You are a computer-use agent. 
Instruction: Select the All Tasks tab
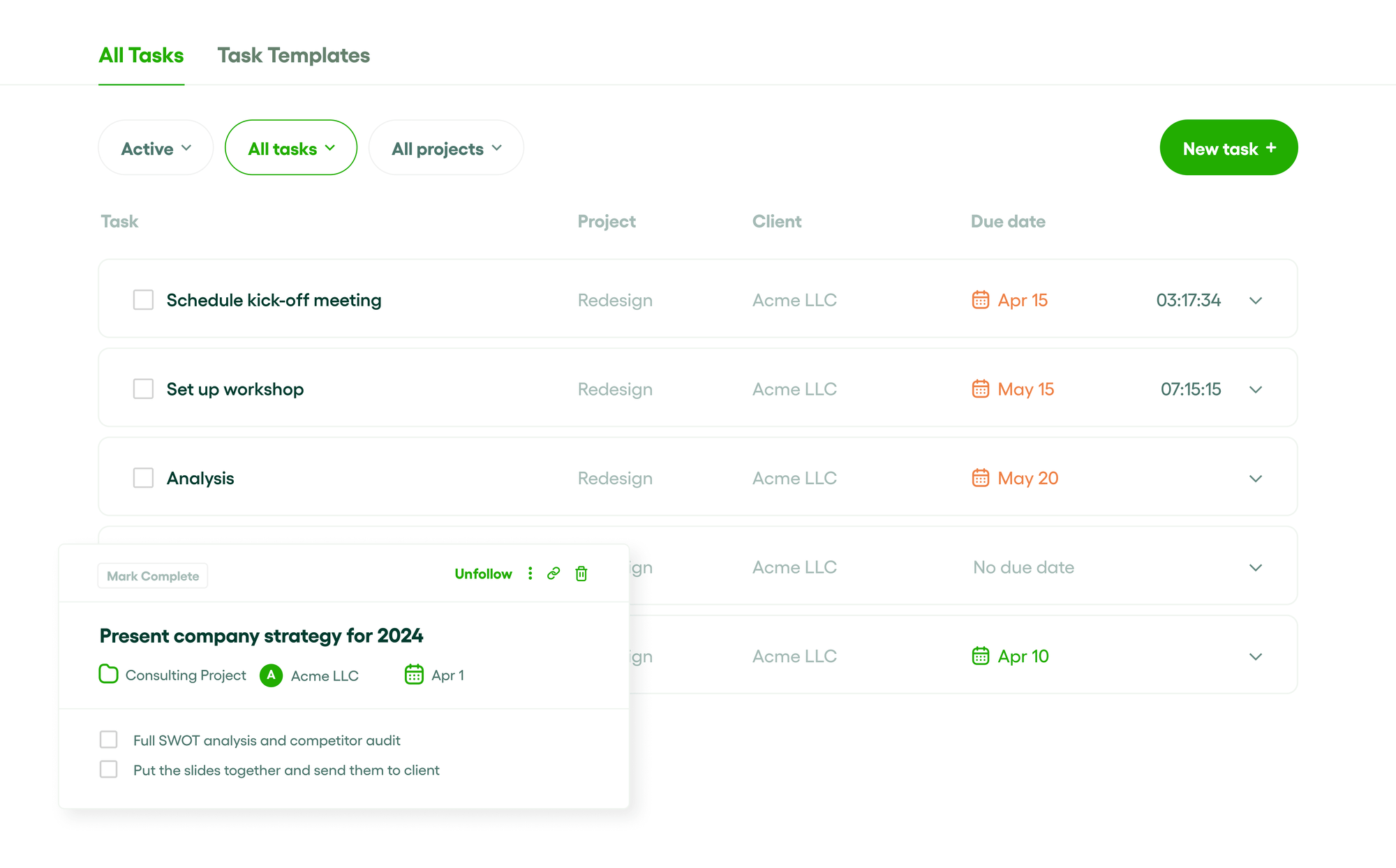coord(141,55)
